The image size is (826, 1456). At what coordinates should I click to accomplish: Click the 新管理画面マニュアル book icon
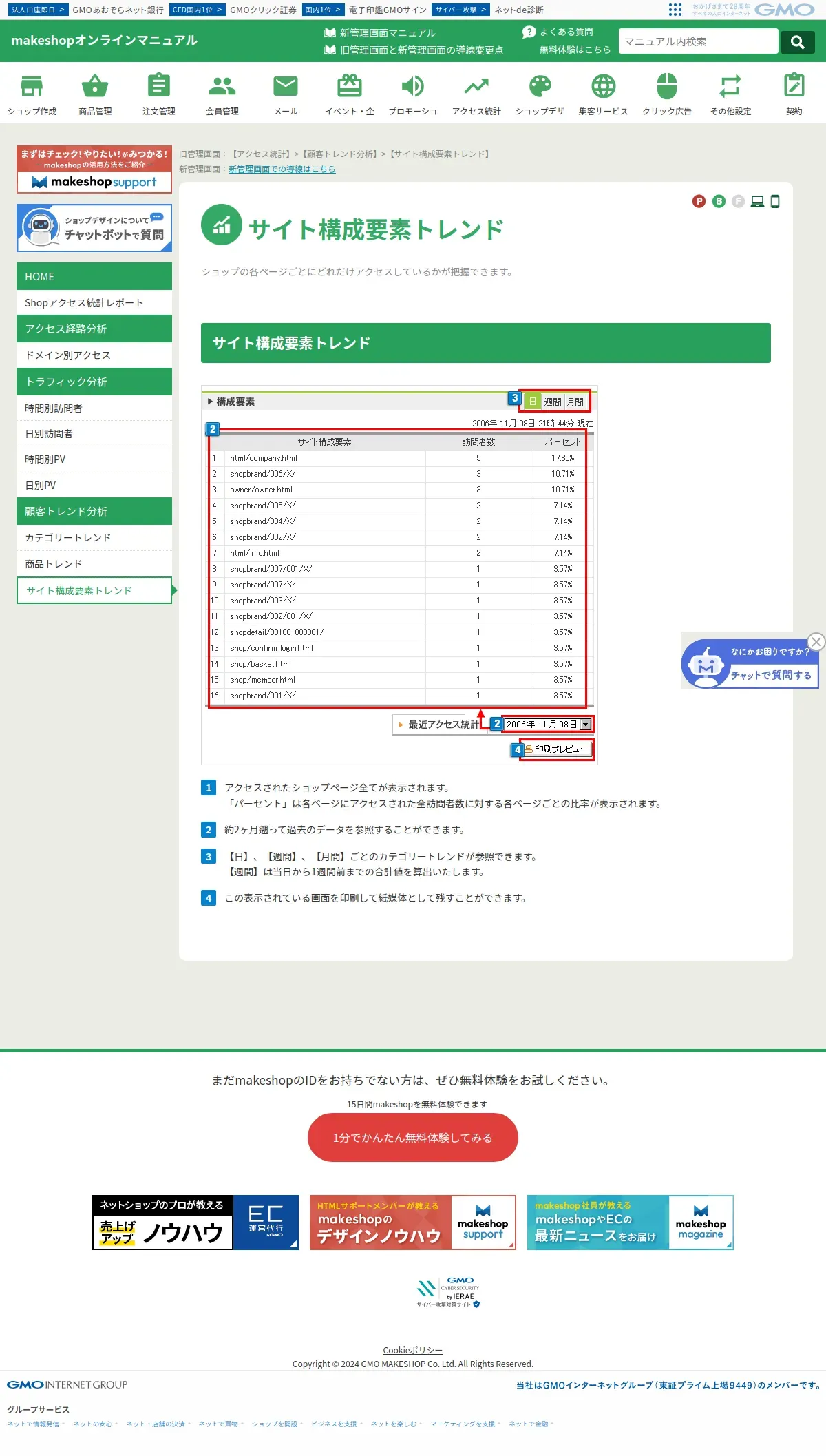tap(330, 32)
